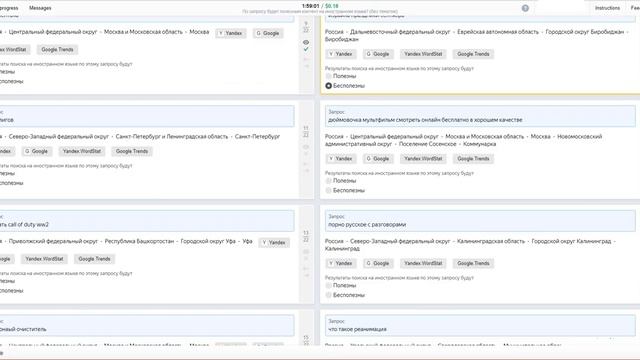Image resolution: width=640 pixels, height=360 pixels.
Task: Open Google Trends for the дюймовочка query
Action: tap(473, 158)
